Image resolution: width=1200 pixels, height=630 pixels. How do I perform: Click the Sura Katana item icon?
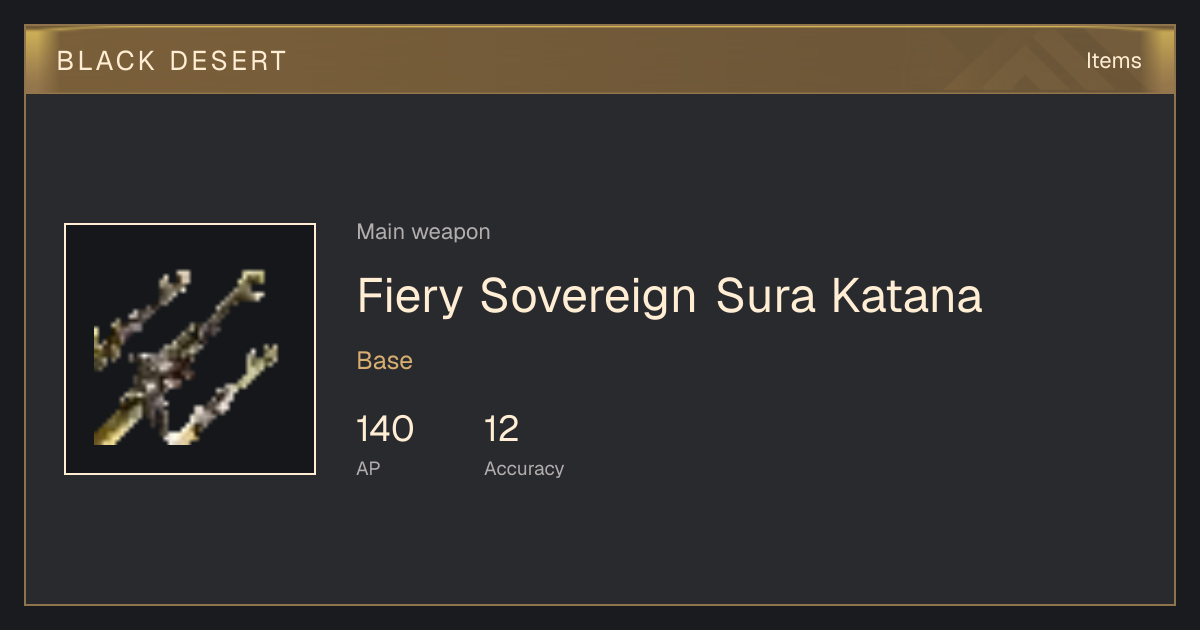(190, 349)
